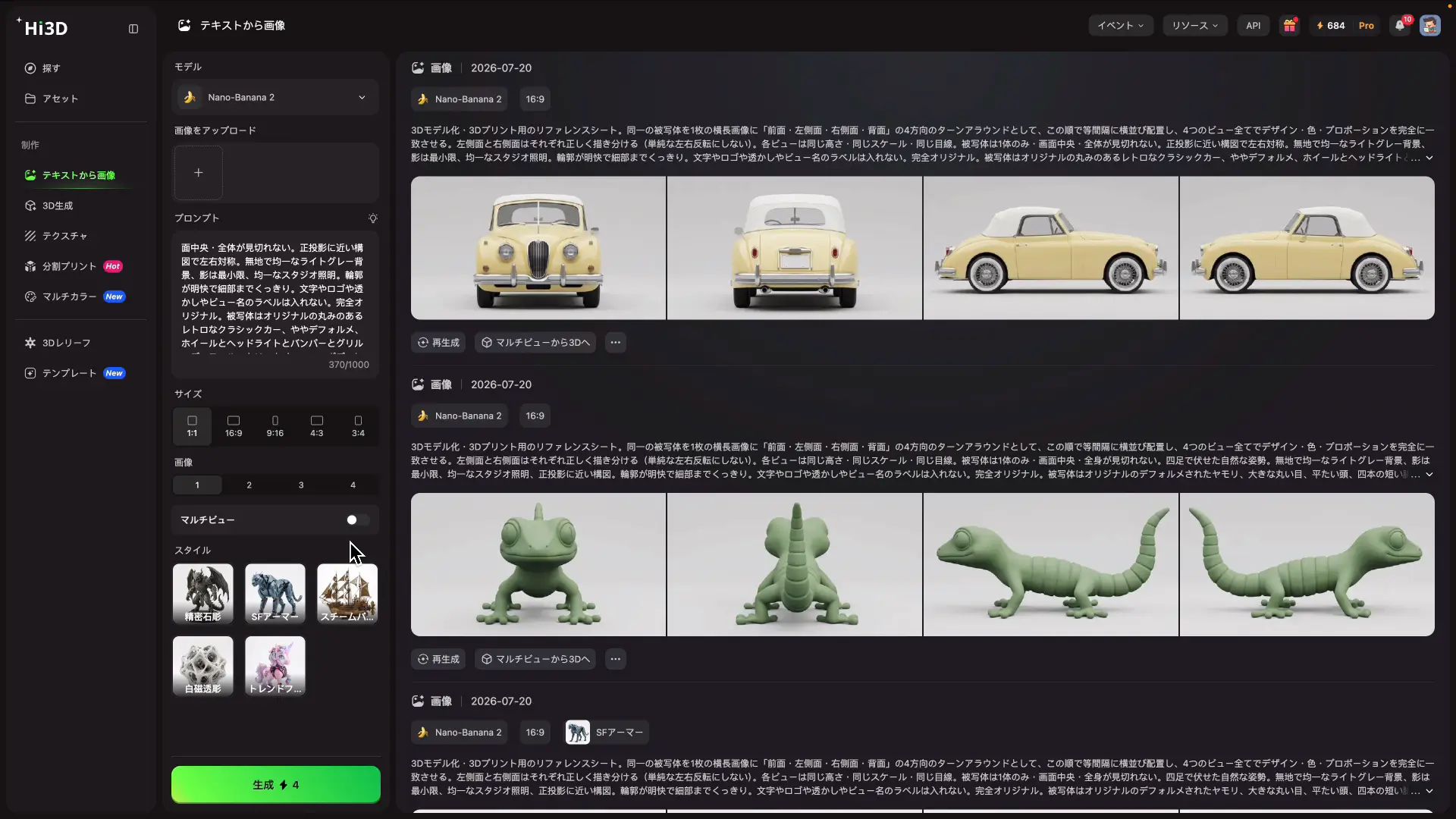The width and height of the screenshot is (1456, 819).
Task: Click the Hi3D logo
Action: tap(42, 28)
